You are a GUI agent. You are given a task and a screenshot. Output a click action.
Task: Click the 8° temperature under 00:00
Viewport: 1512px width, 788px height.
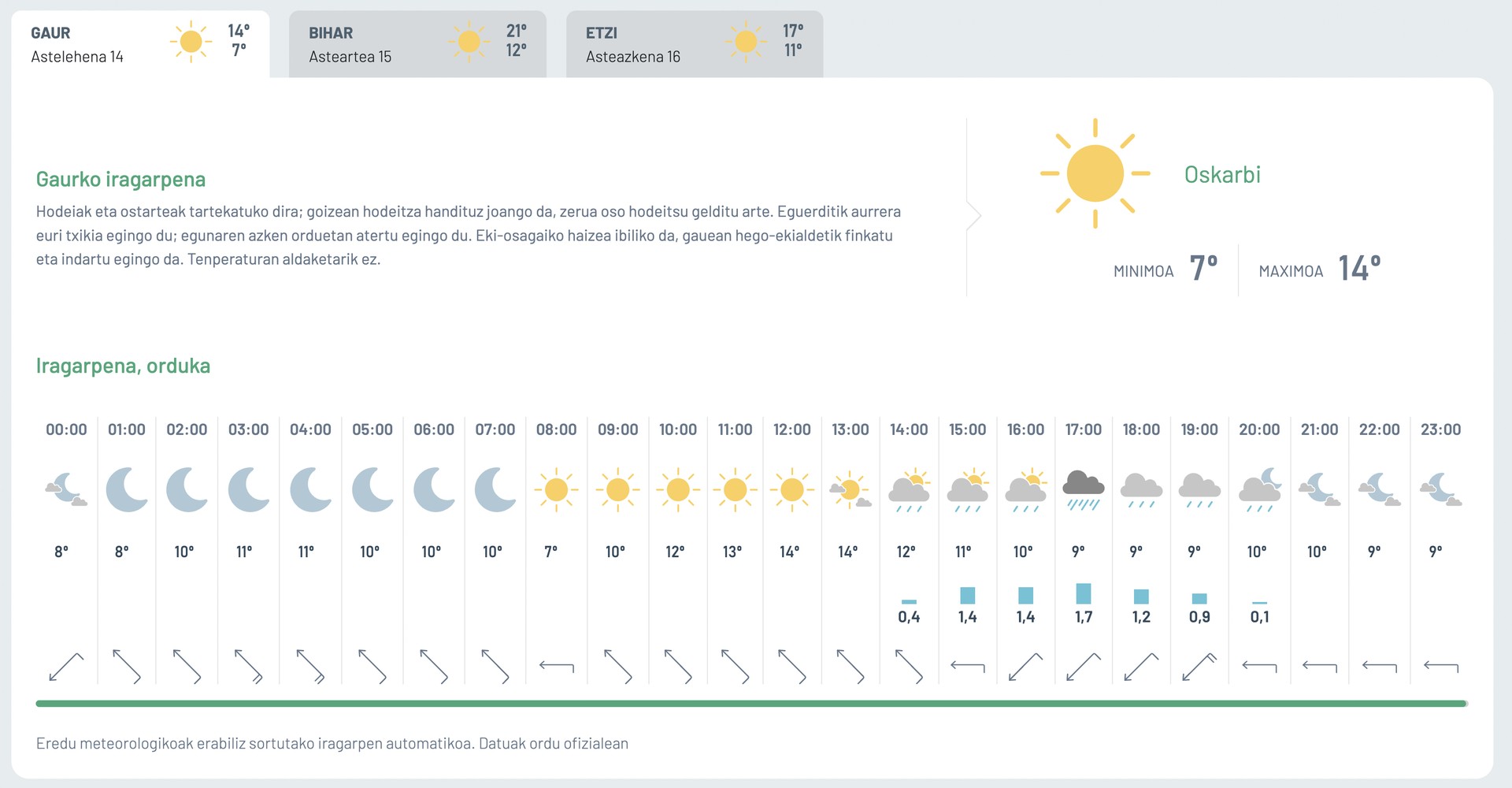(x=61, y=552)
